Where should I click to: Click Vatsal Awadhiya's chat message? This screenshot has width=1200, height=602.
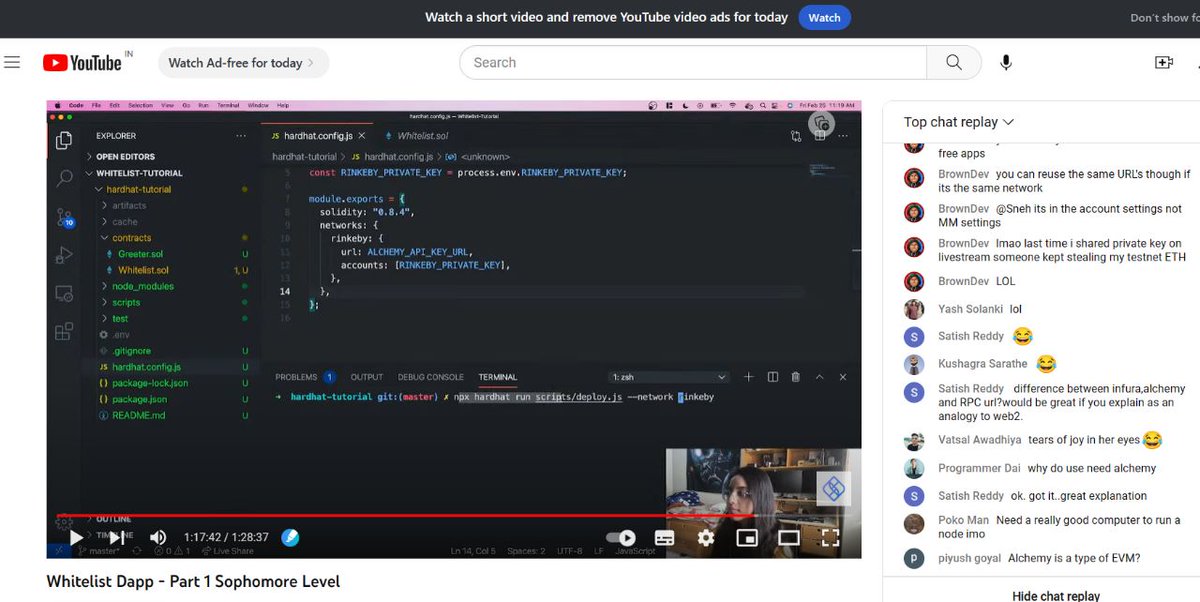[x=1095, y=440]
